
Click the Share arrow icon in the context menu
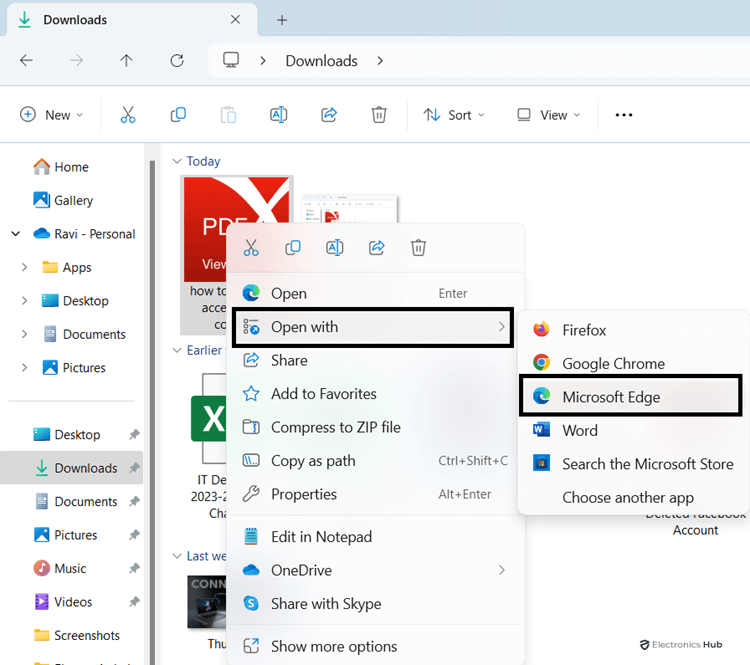coord(377,248)
